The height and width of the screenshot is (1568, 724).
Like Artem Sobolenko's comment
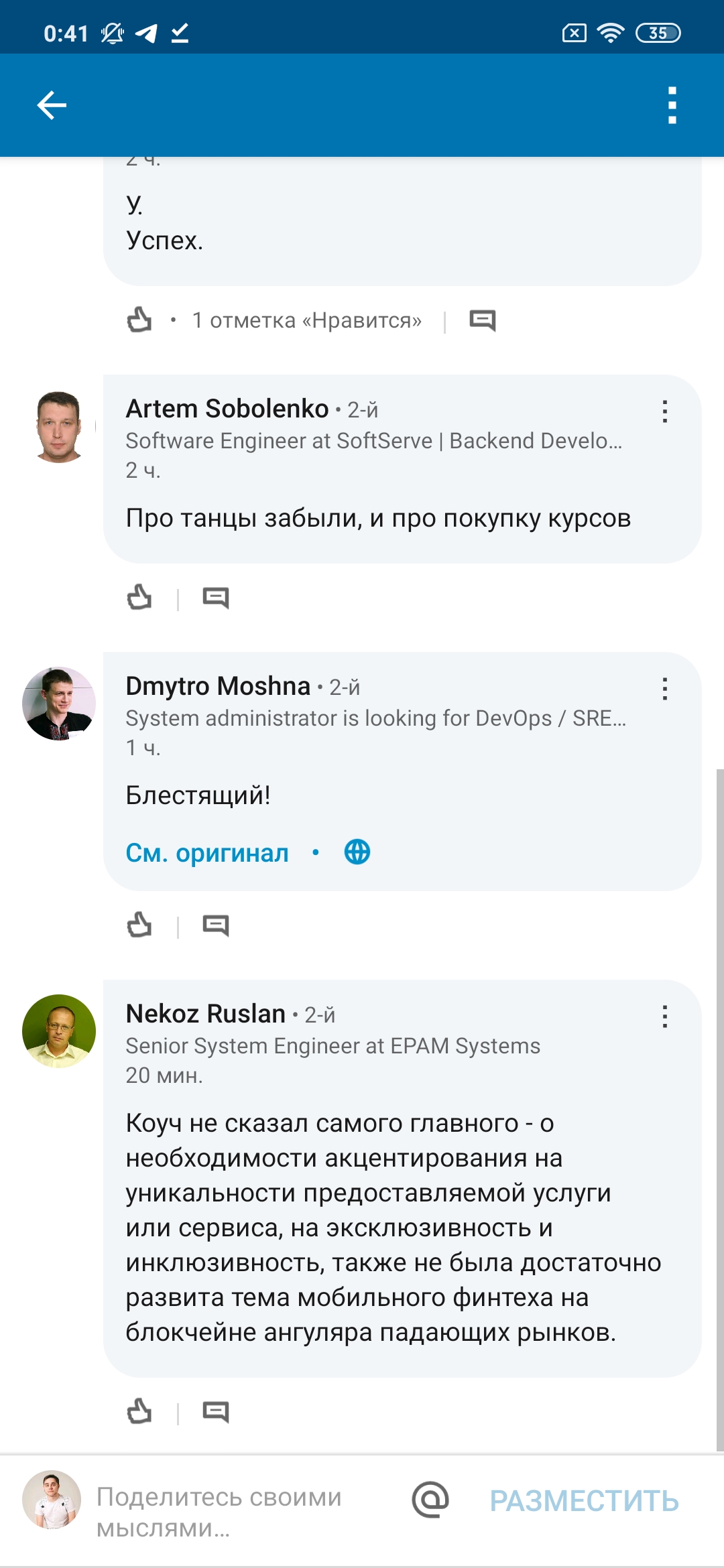coord(139,597)
